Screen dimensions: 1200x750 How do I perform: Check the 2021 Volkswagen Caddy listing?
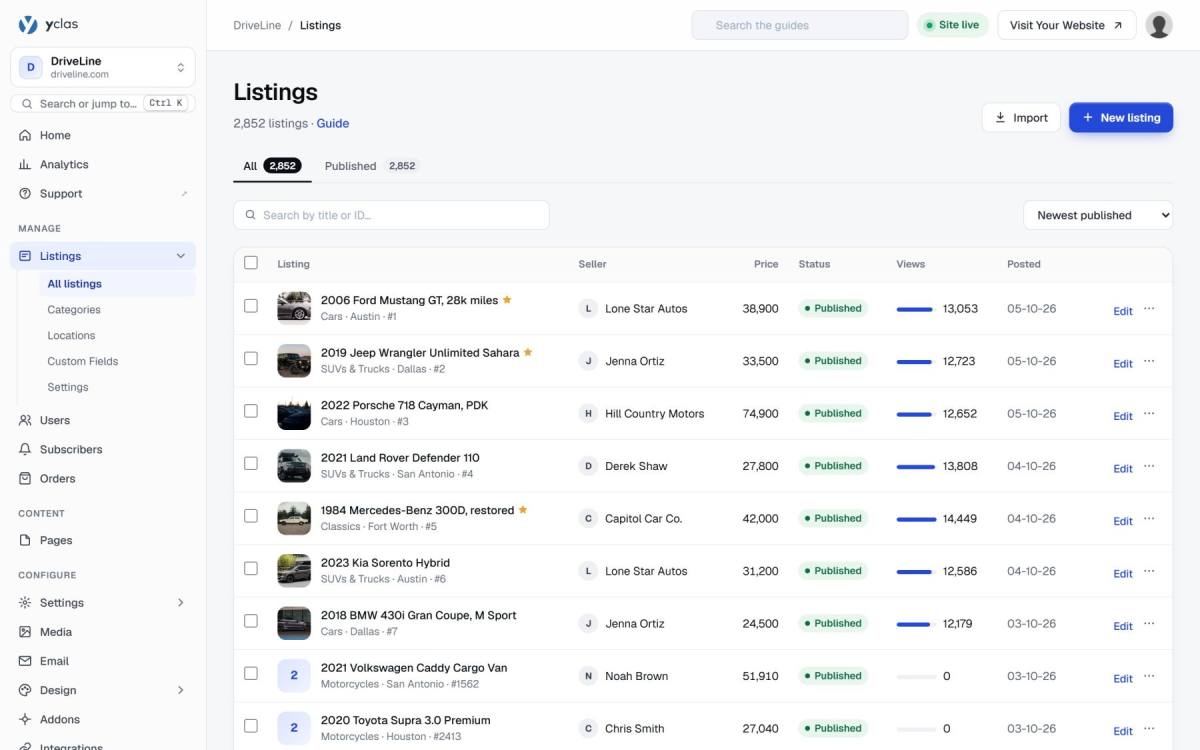[251, 673]
